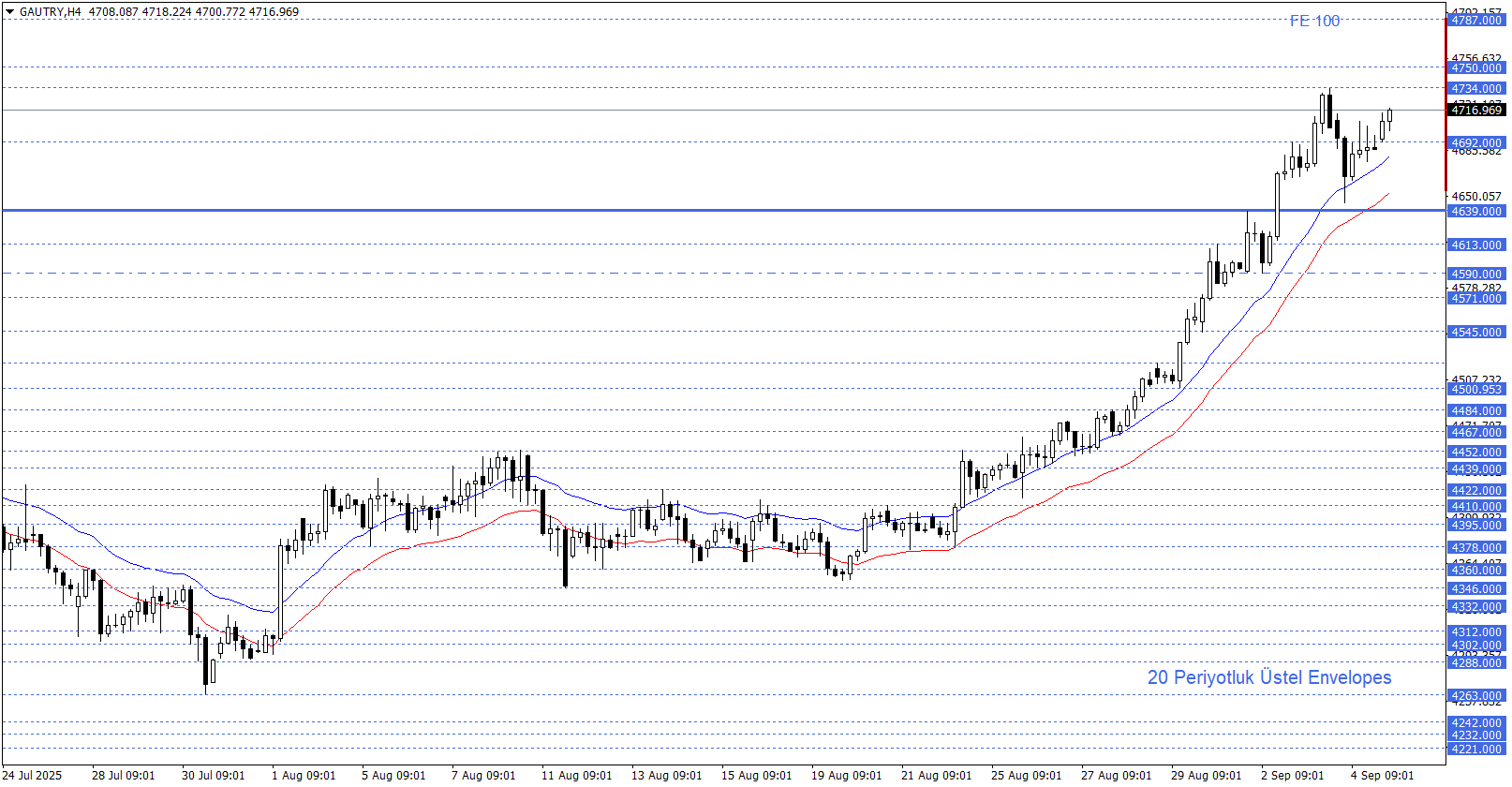
Task: Click the 4221.000 price level label
Action: (1476, 750)
